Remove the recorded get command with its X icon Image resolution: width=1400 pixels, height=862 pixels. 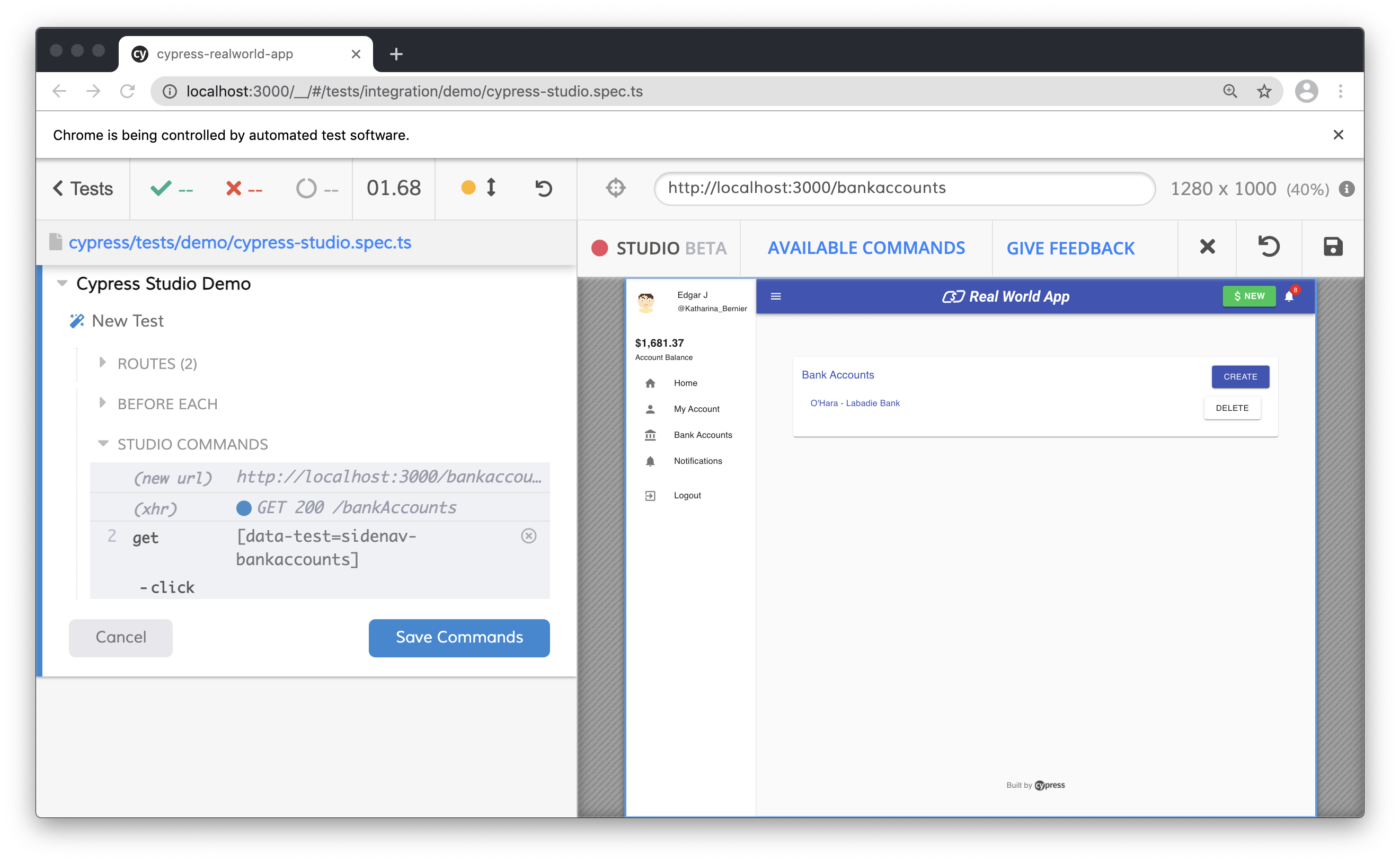(x=529, y=536)
